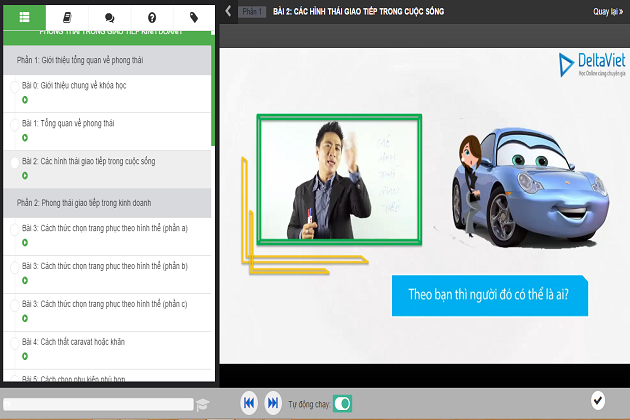Screen dimensions: 630x420
Task: Open the help question-mark tab
Action: (152, 17)
